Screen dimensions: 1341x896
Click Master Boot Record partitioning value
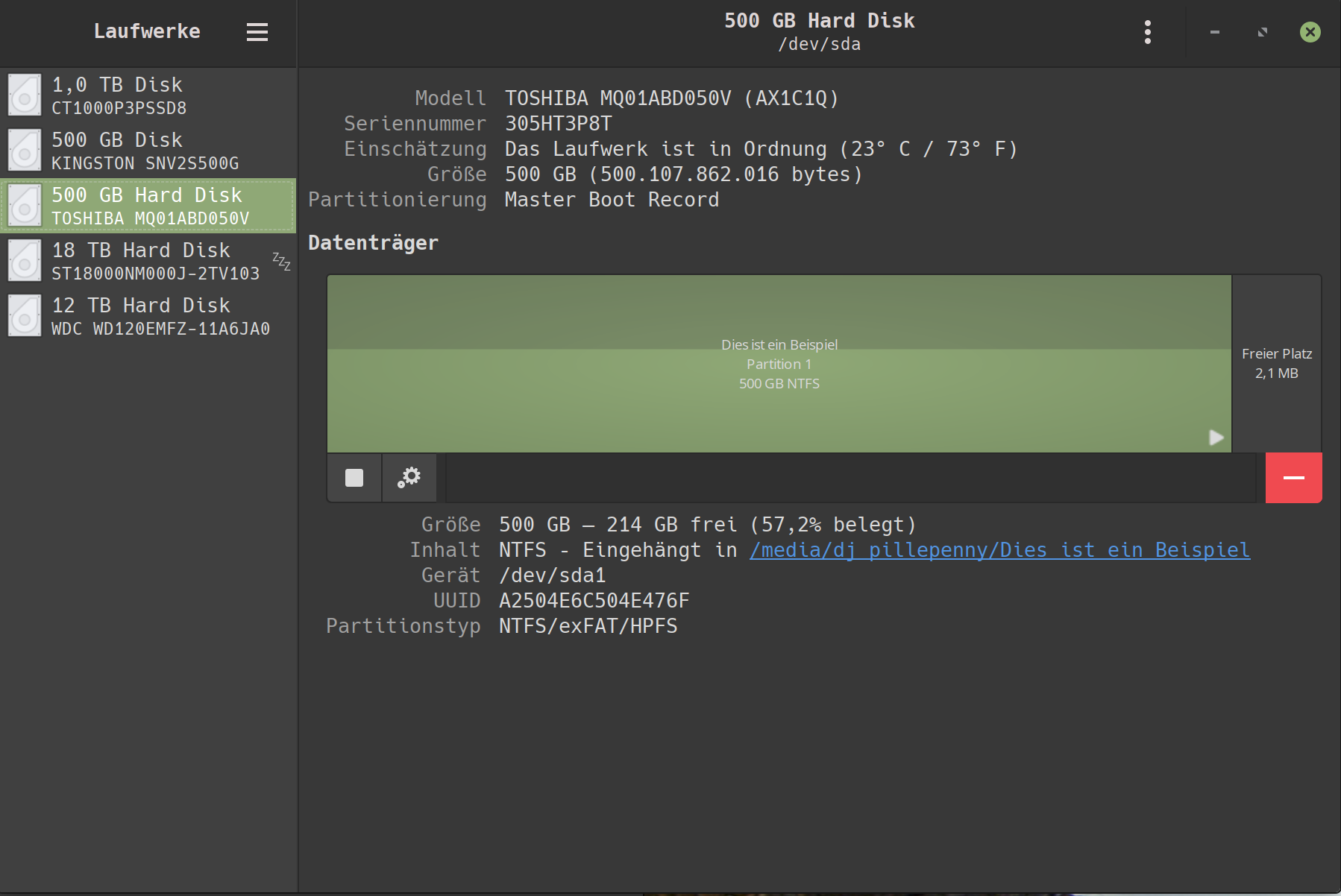point(612,200)
